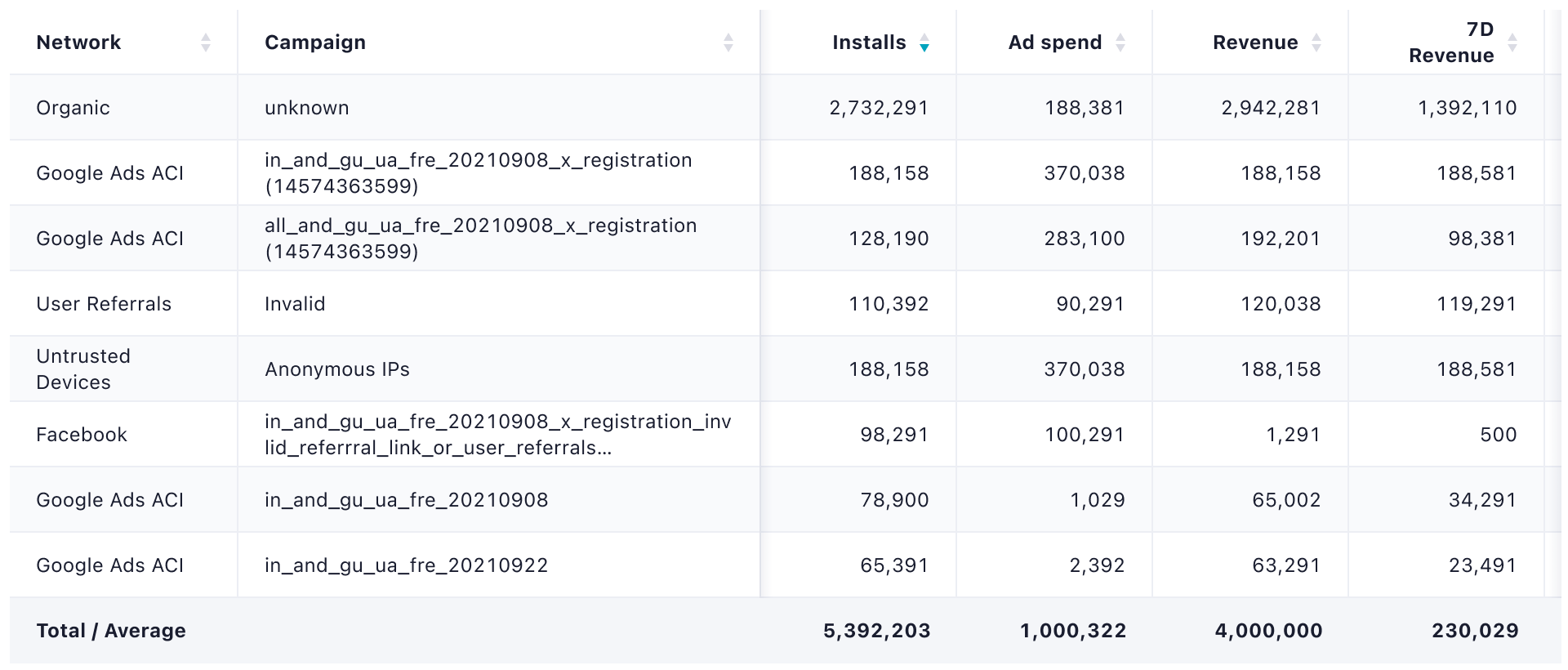Screen dimensions: 1568x670
Task: Click total ad spend 1,000,322
Action: (x=1073, y=631)
